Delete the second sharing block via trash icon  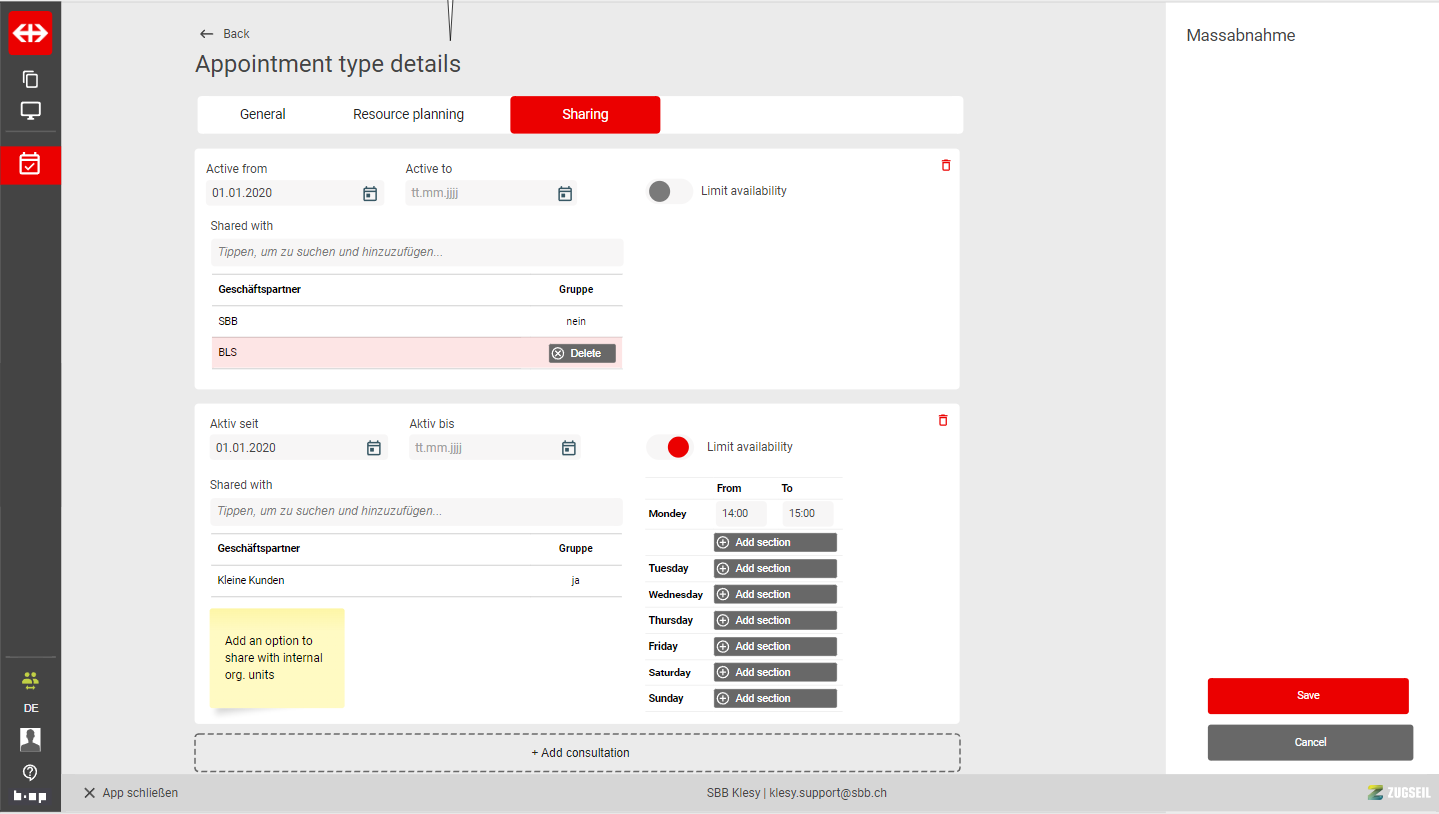[943, 421]
